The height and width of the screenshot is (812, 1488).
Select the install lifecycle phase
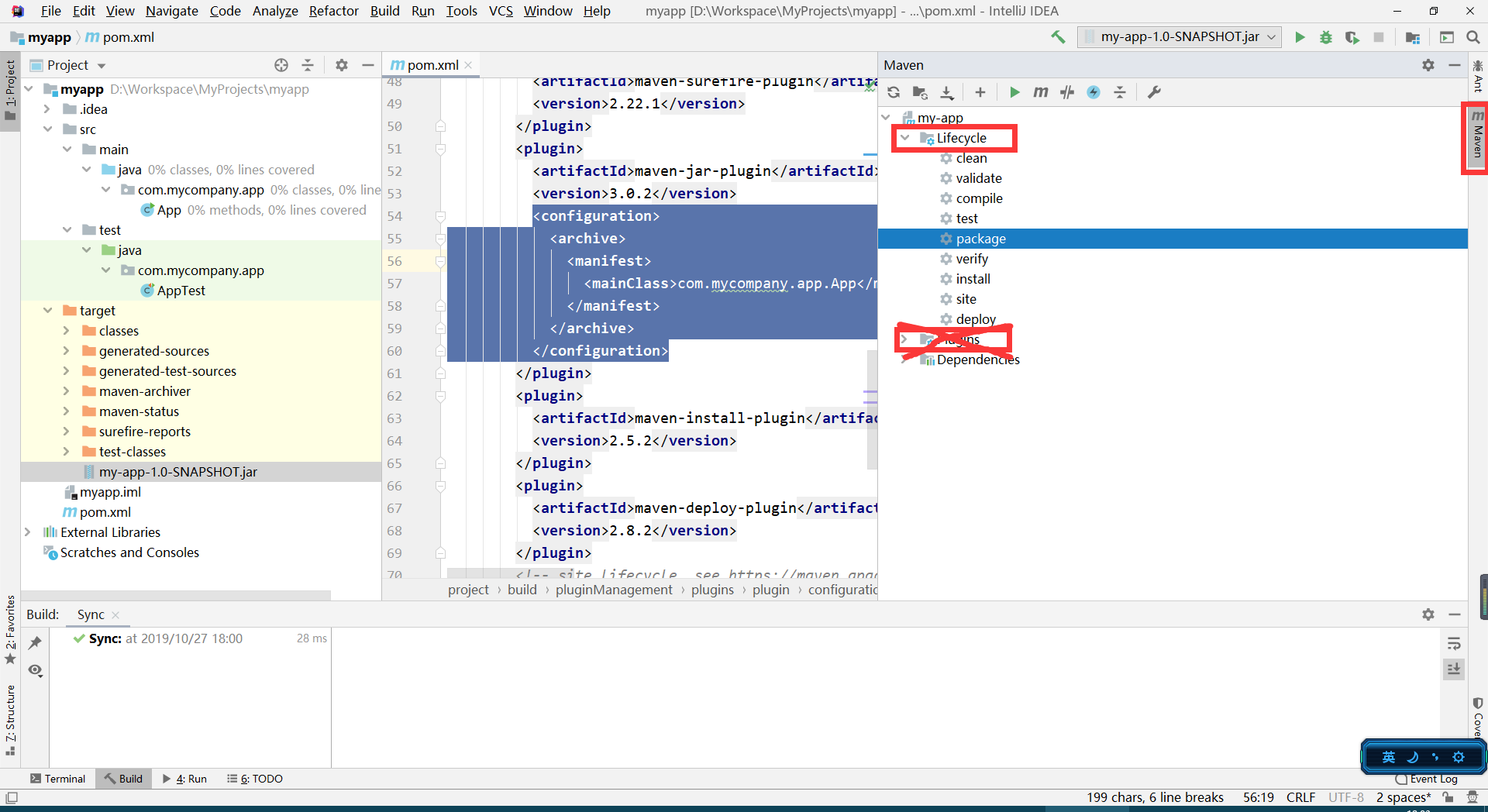coord(973,279)
